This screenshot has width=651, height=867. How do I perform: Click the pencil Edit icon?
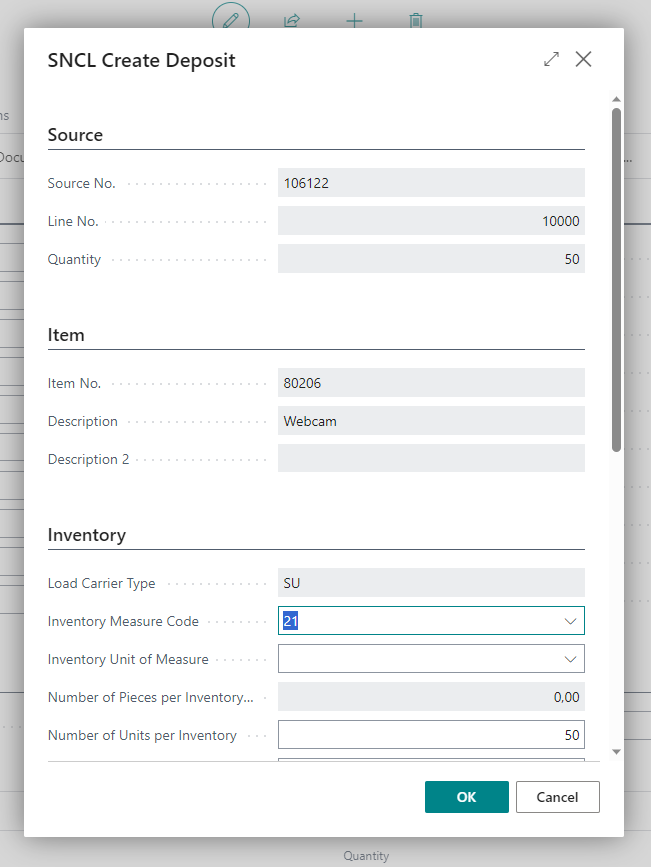coord(232,19)
